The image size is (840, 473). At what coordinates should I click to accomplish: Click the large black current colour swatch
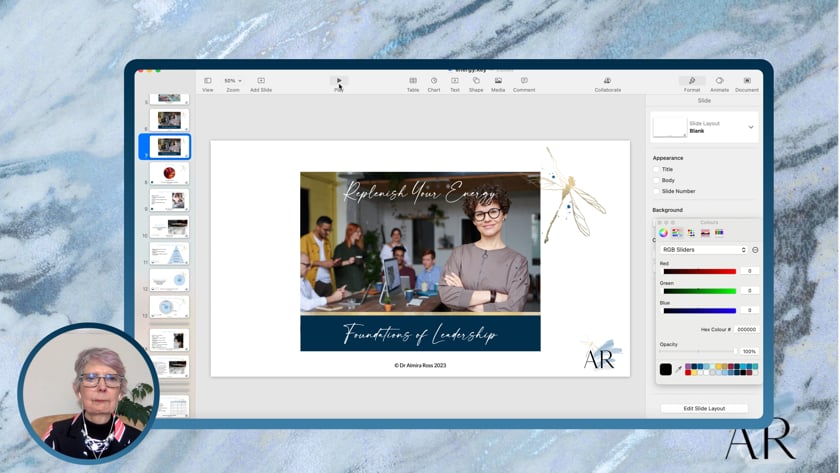click(x=665, y=369)
